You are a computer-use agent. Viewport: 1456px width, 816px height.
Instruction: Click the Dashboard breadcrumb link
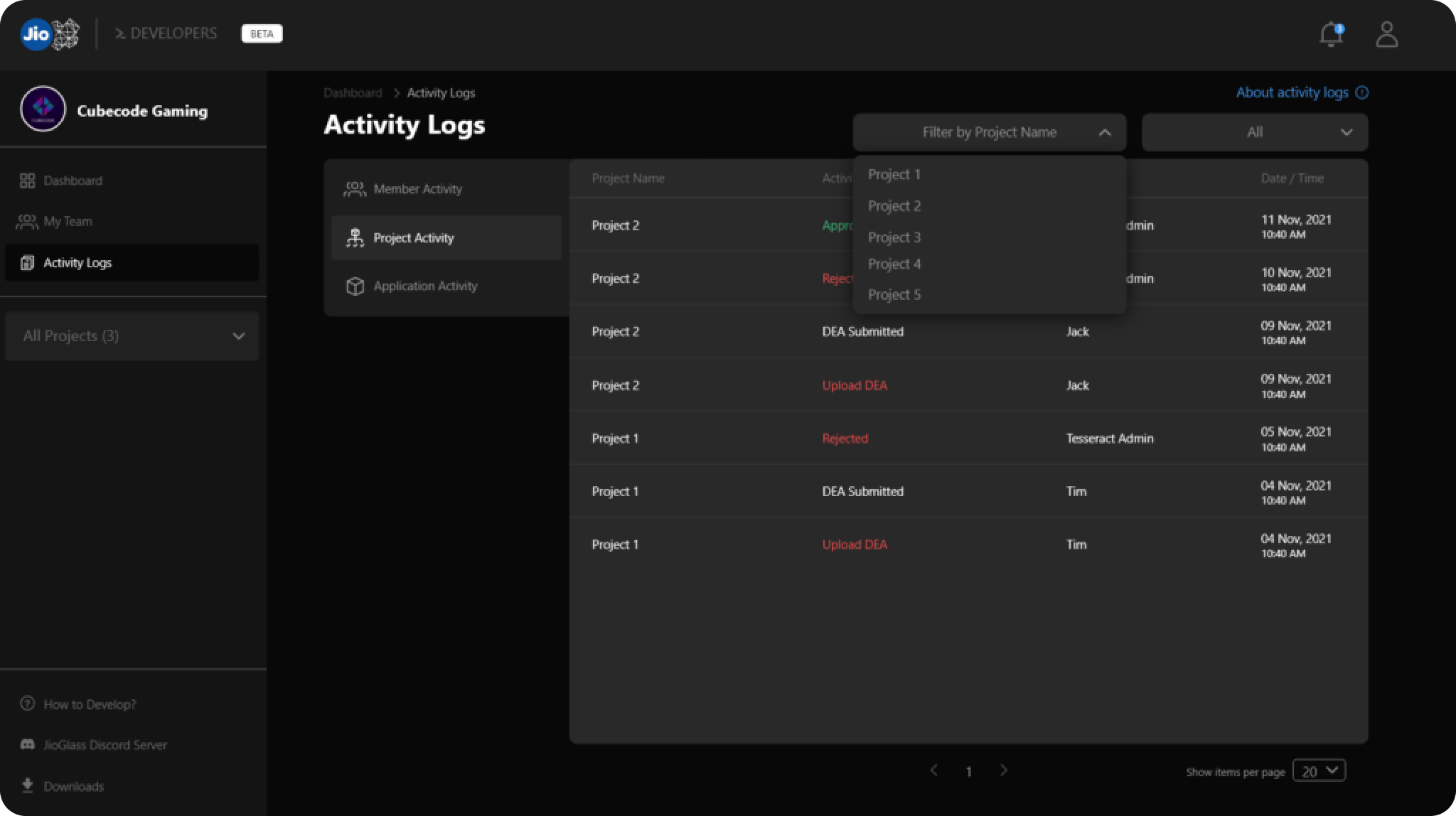(353, 93)
